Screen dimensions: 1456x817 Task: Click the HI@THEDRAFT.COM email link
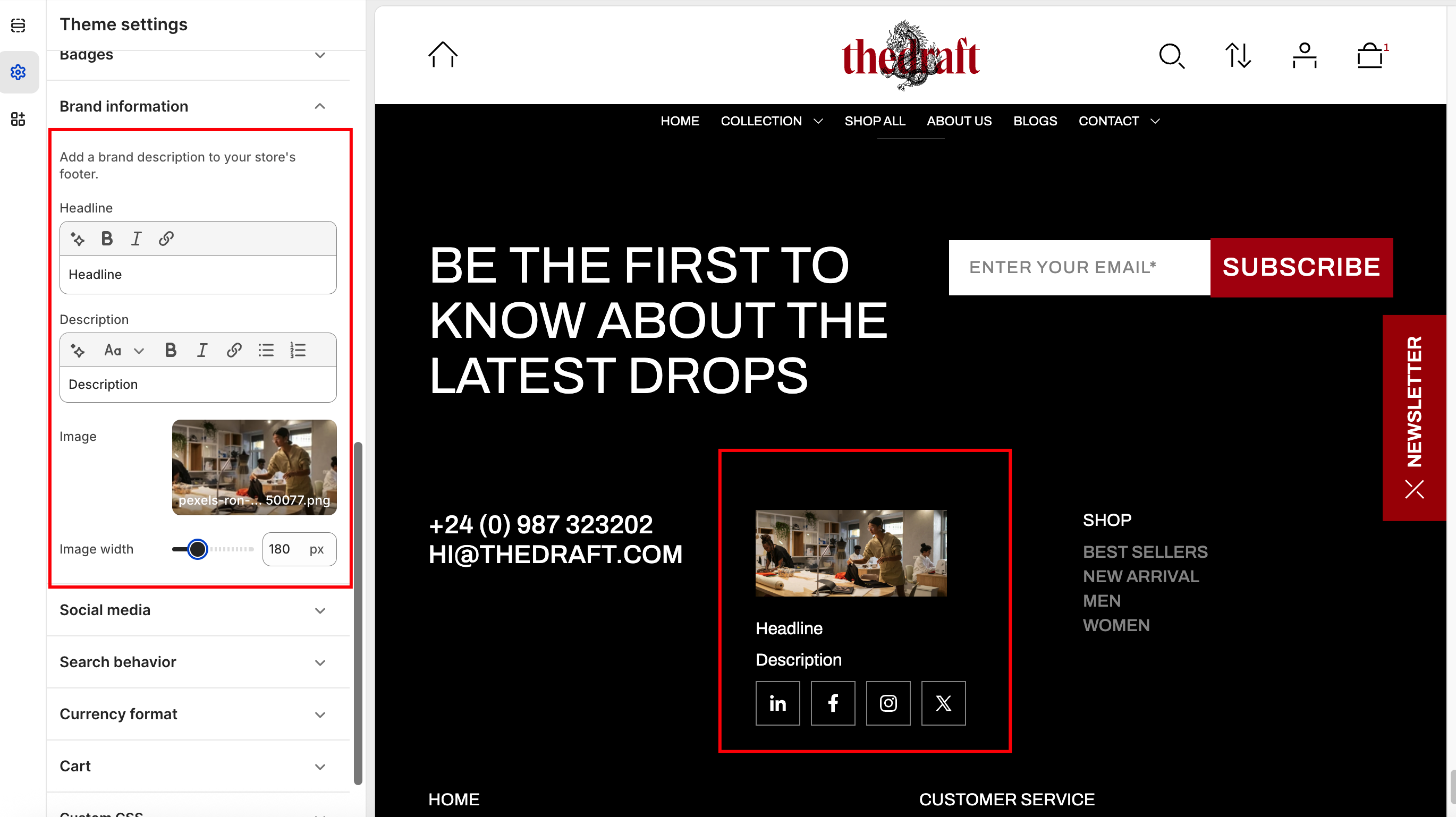click(555, 555)
